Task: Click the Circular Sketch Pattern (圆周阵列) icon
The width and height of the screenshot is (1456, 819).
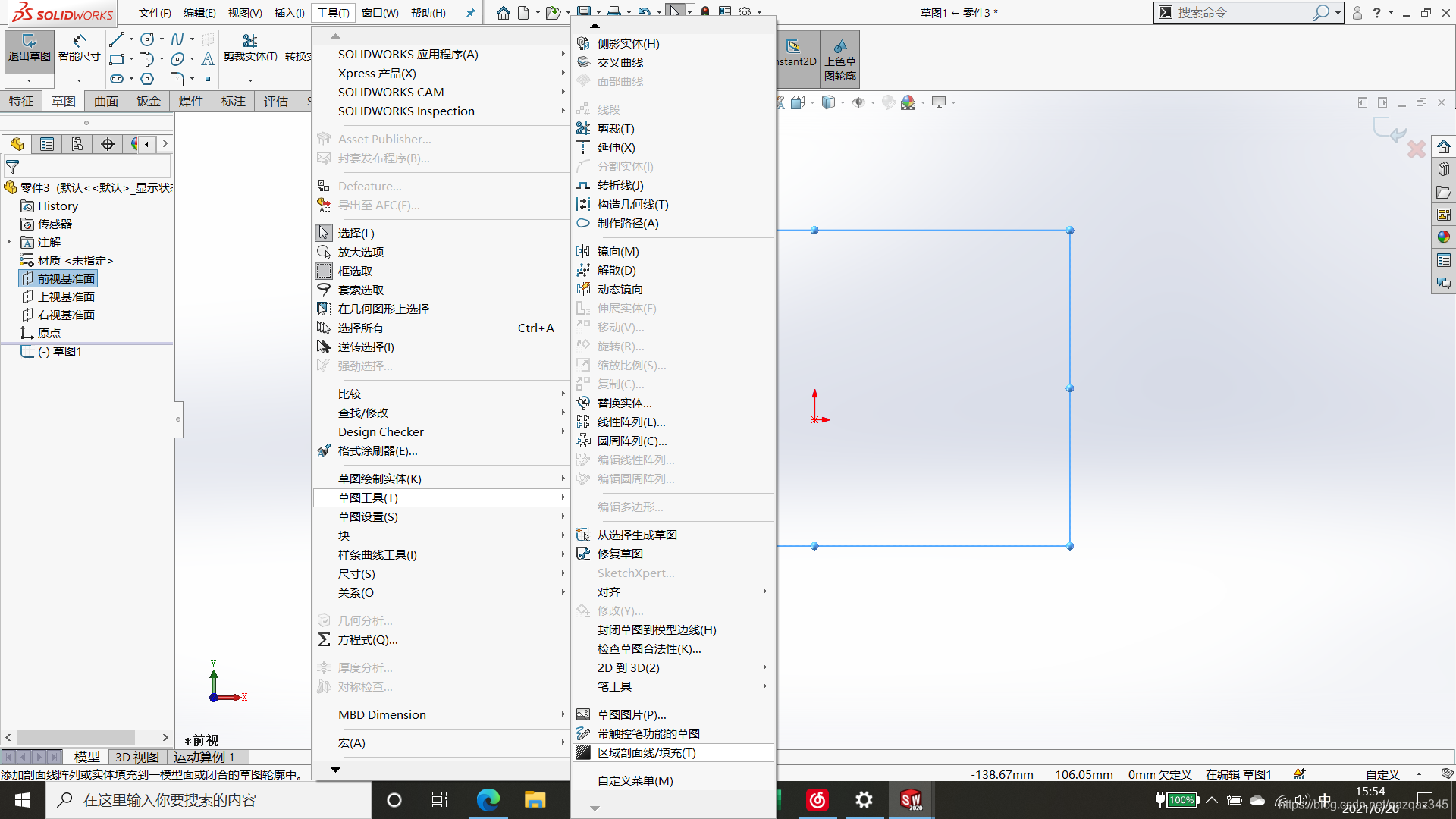Action: 583,441
